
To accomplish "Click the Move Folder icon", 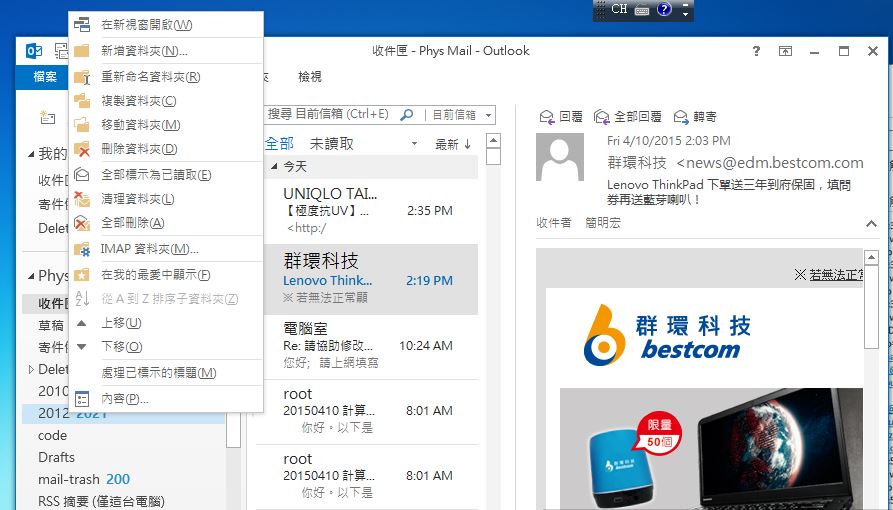I will pos(82,125).
